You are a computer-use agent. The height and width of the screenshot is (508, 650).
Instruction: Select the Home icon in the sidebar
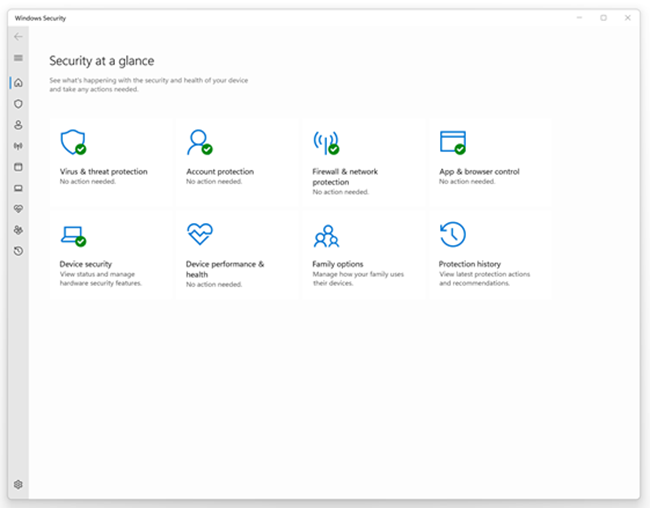(18, 82)
